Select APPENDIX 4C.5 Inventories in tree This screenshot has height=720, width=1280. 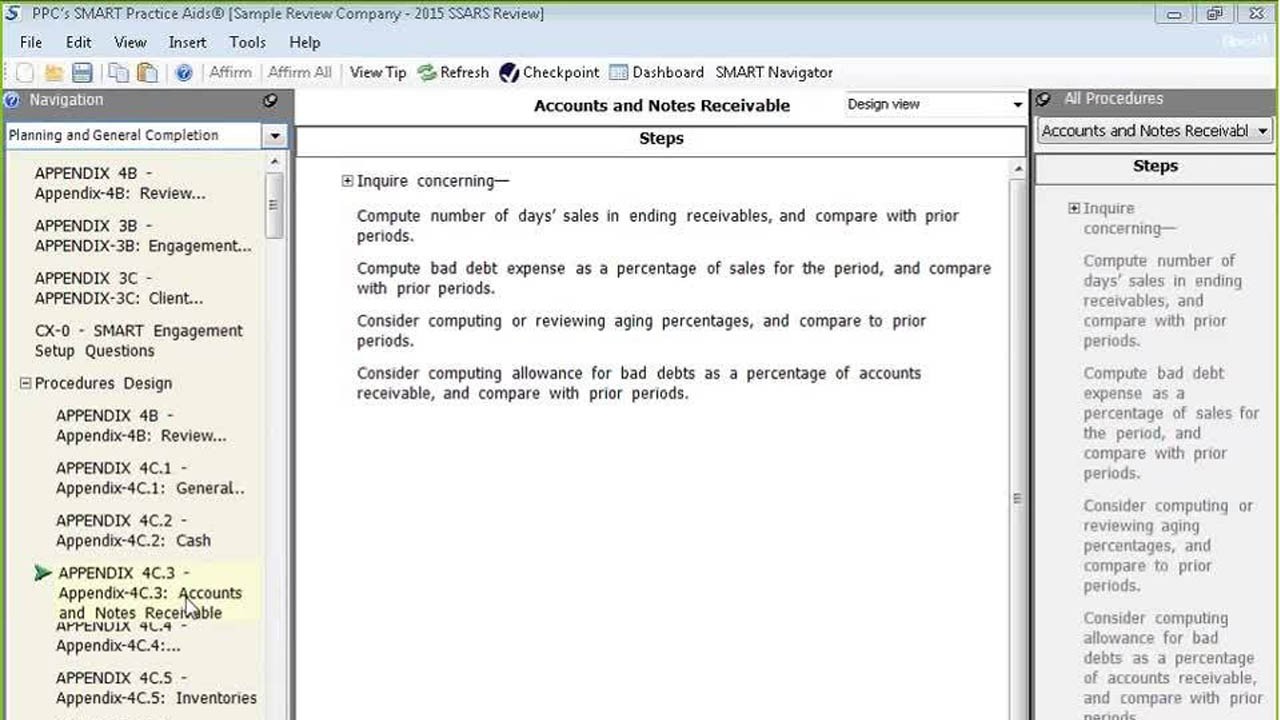156,688
